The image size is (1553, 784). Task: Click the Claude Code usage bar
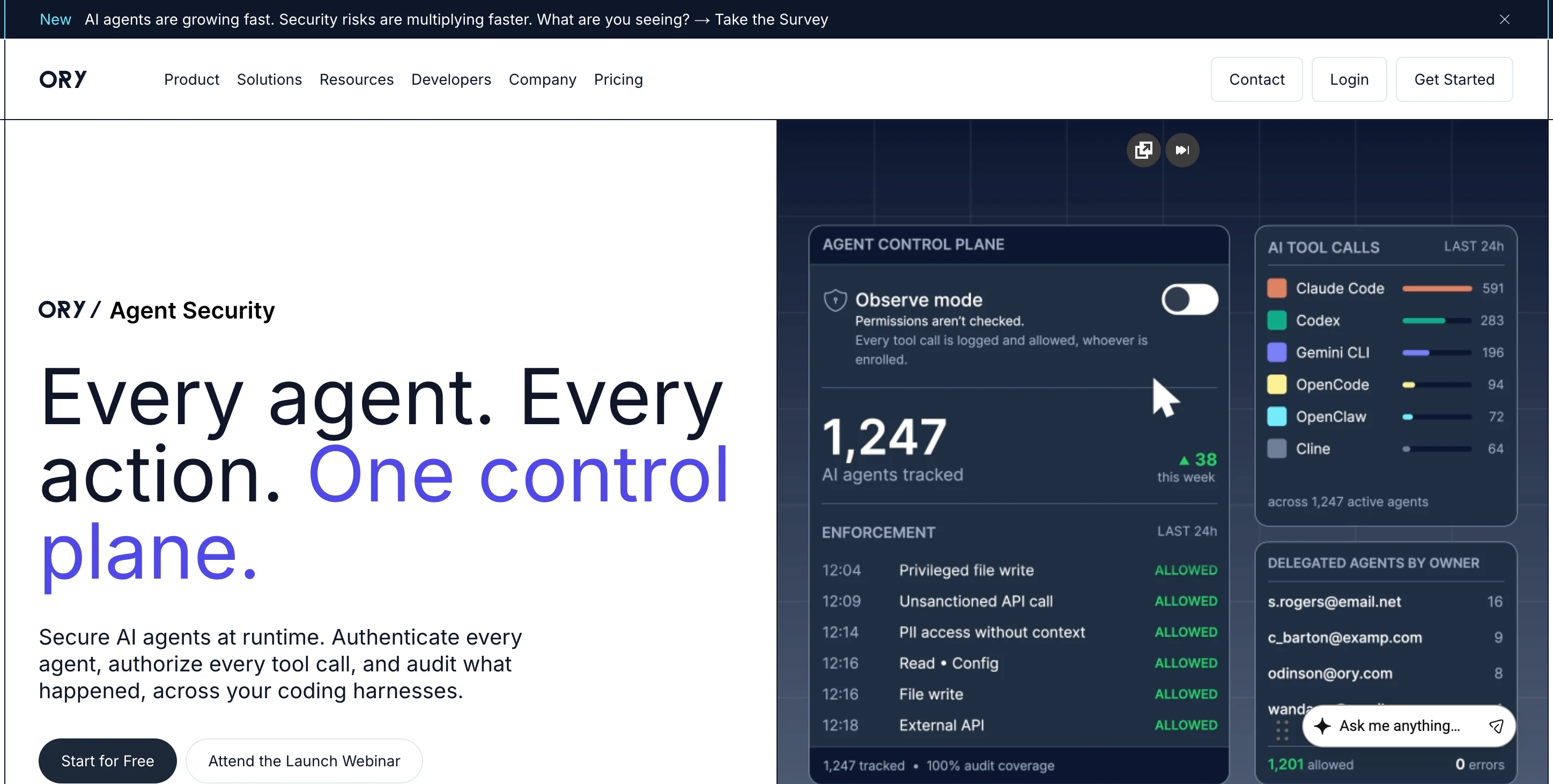point(1437,289)
